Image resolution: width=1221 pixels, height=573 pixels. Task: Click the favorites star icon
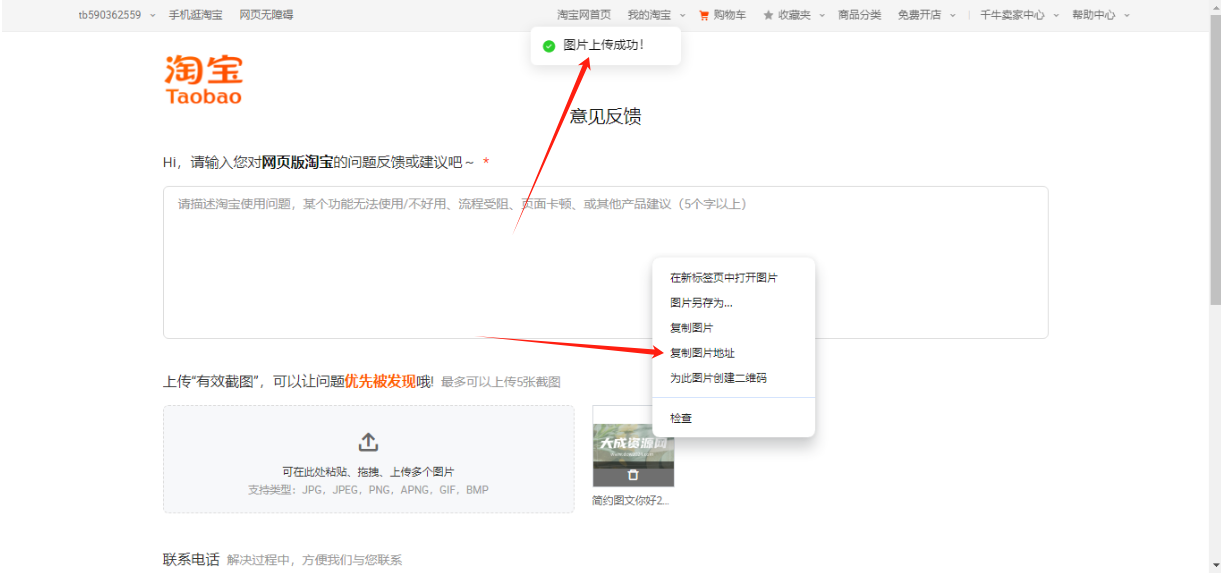tap(768, 15)
